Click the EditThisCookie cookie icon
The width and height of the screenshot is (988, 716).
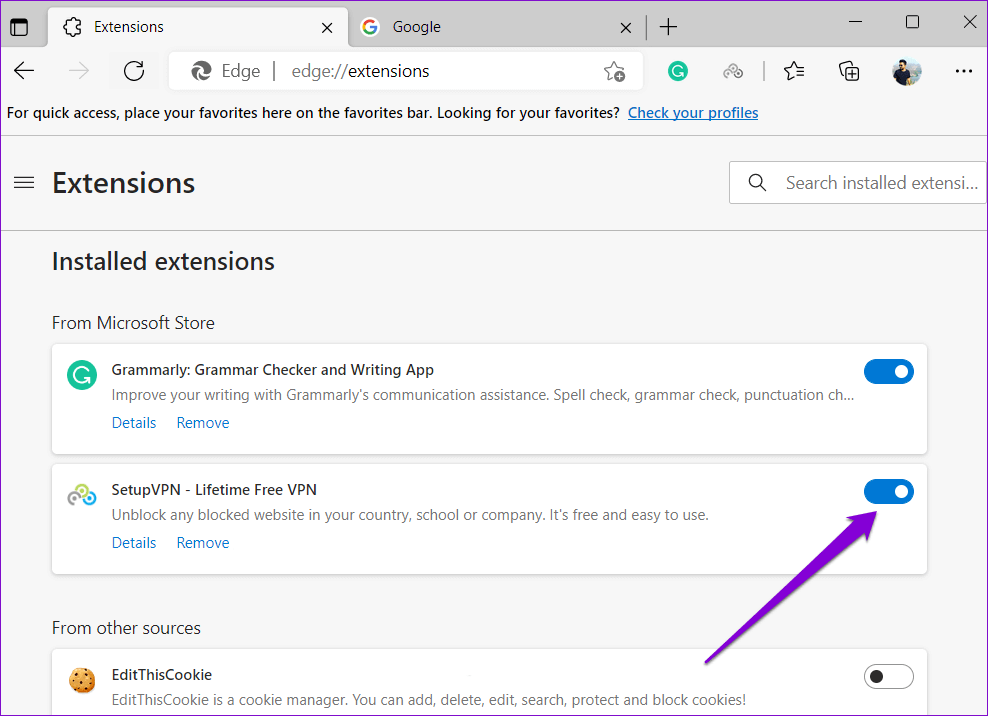(x=82, y=680)
